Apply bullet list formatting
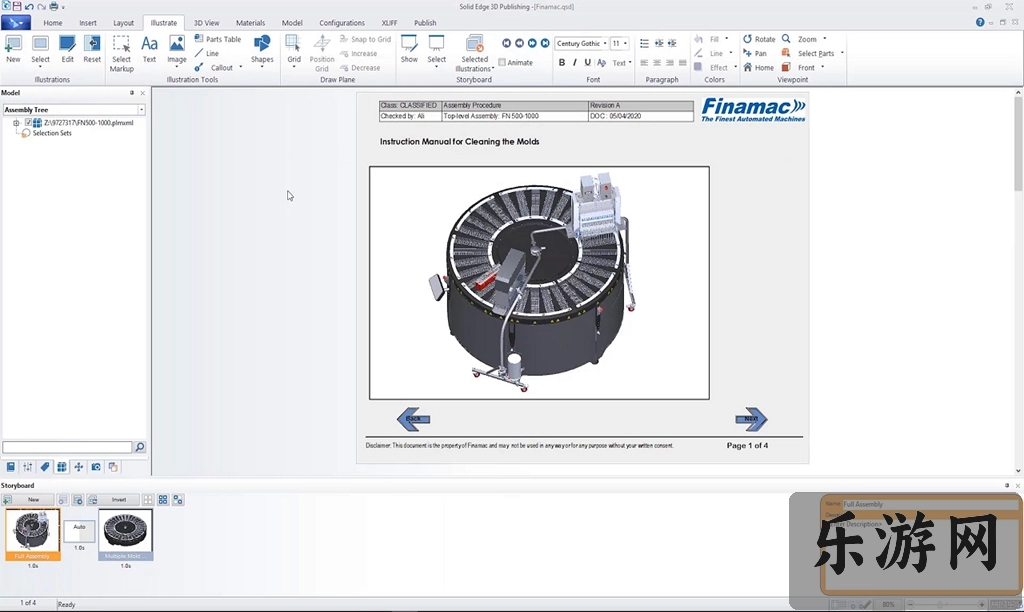 645,43
